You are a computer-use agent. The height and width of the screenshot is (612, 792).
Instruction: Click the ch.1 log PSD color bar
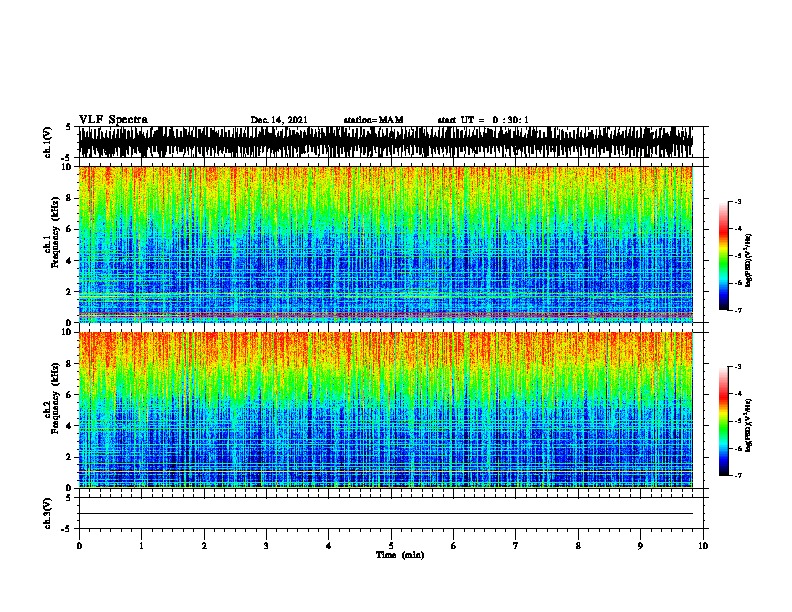pyautogui.click(x=724, y=256)
